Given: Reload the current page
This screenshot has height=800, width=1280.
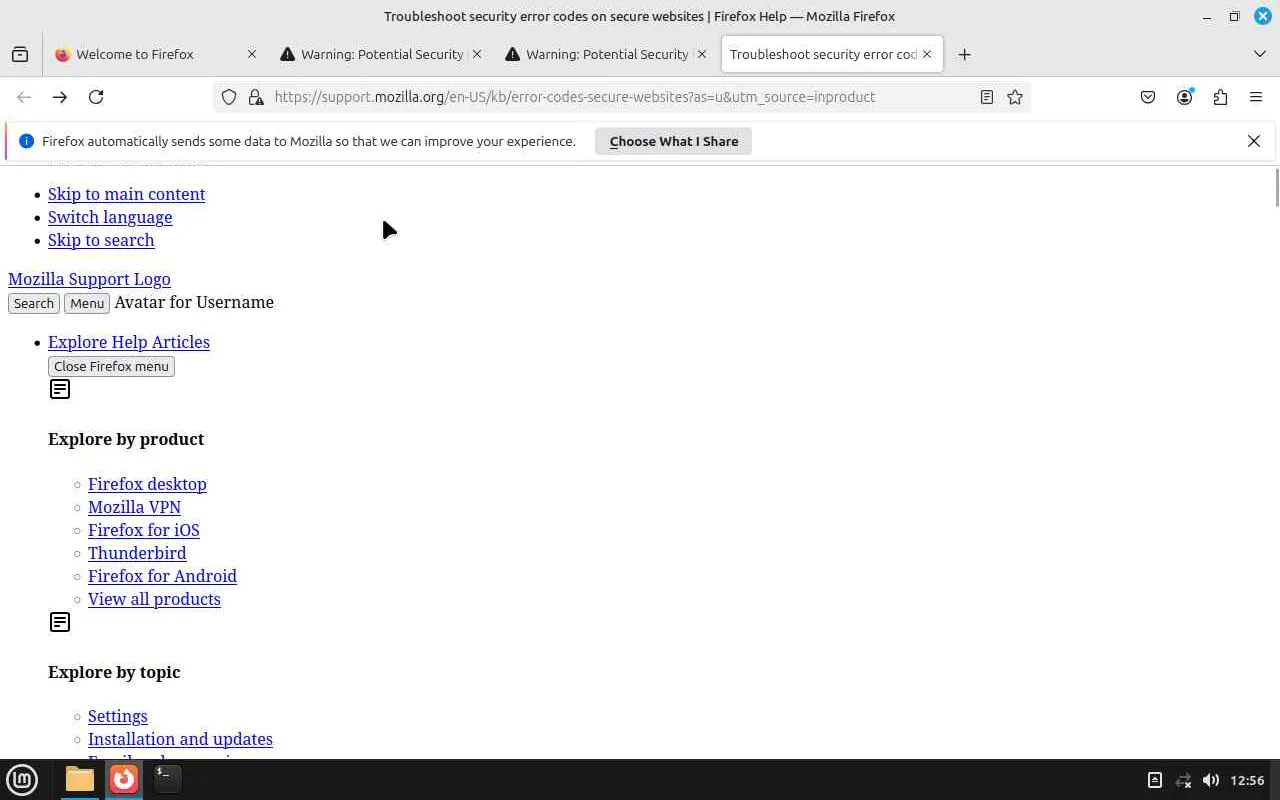Looking at the screenshot, I should point(96,97).
